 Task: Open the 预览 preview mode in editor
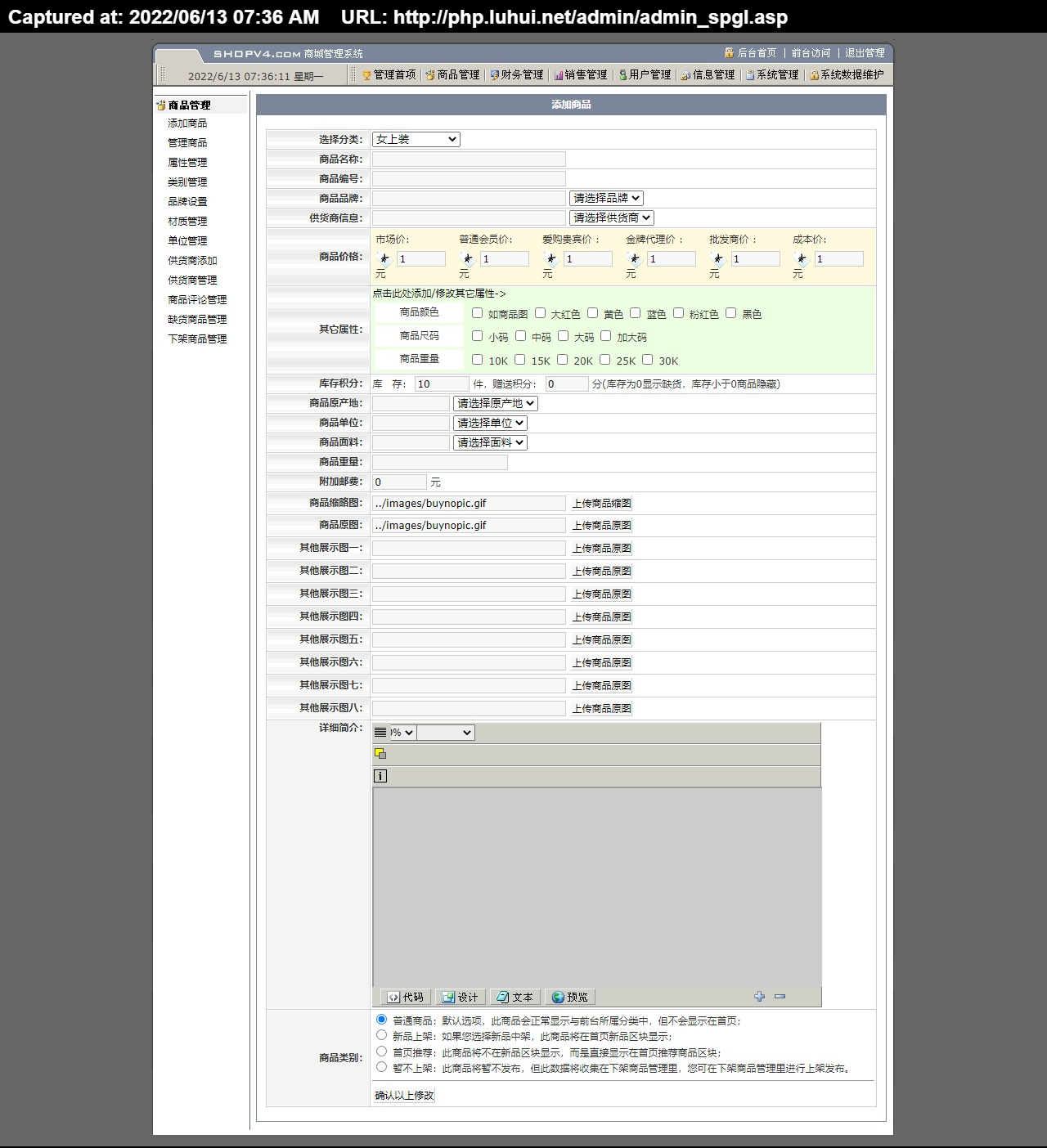coord(570,997)
